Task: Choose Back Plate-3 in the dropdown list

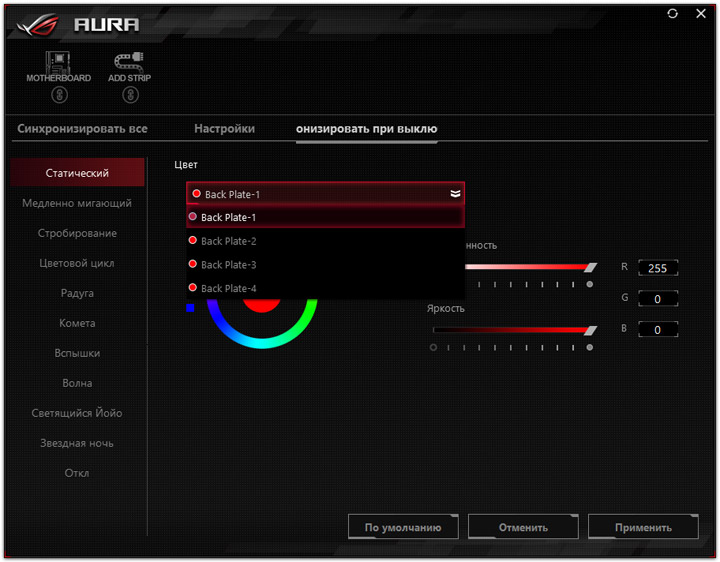Action: 326,264
